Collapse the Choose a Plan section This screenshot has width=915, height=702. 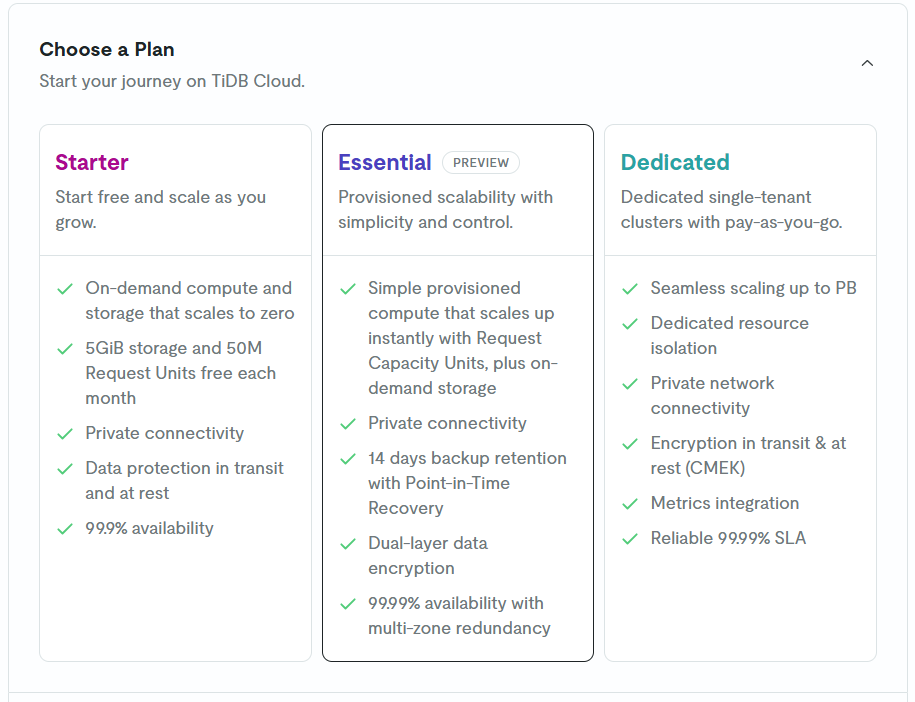coord(867,63)
